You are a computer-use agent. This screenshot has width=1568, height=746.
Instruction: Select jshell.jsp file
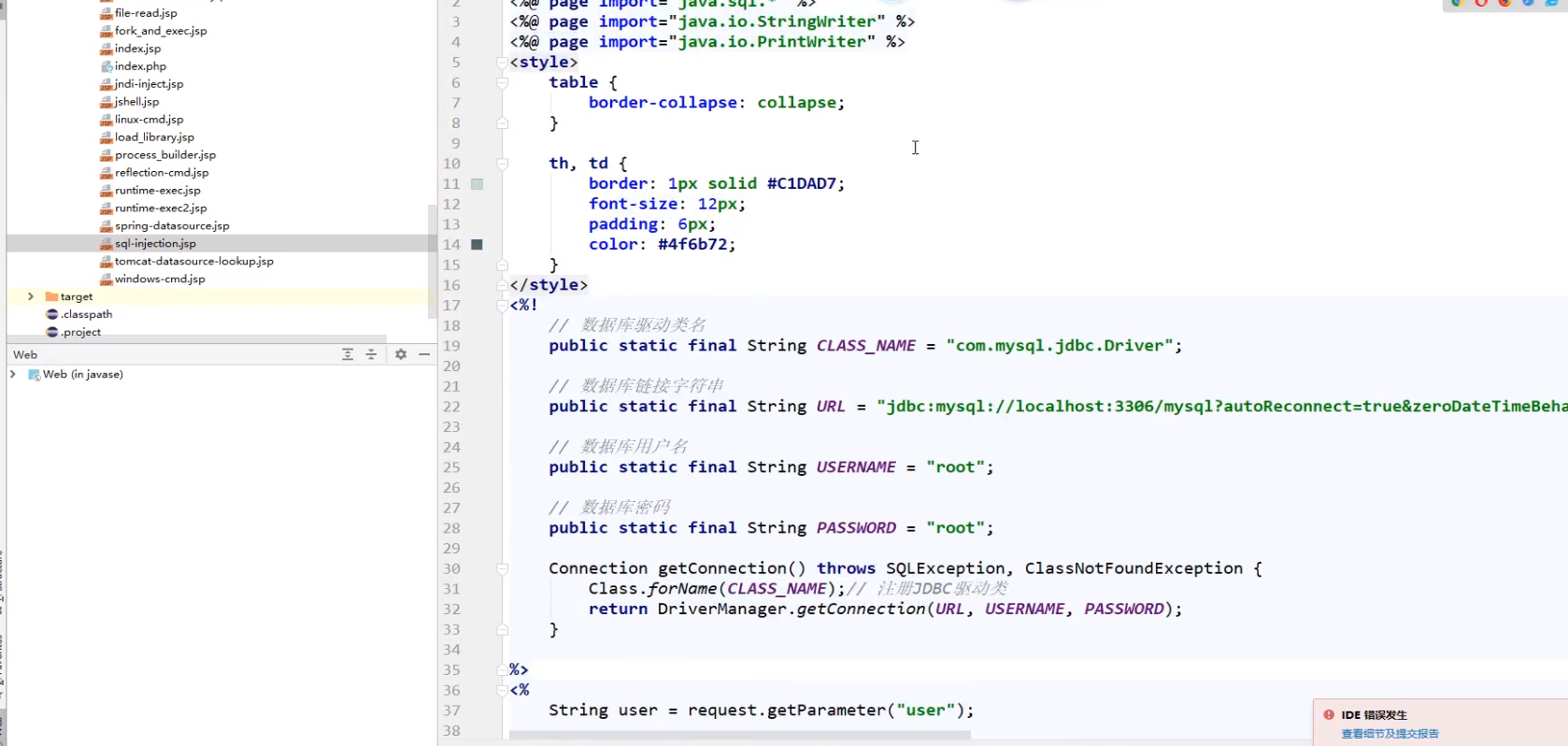tap(136, 102)
